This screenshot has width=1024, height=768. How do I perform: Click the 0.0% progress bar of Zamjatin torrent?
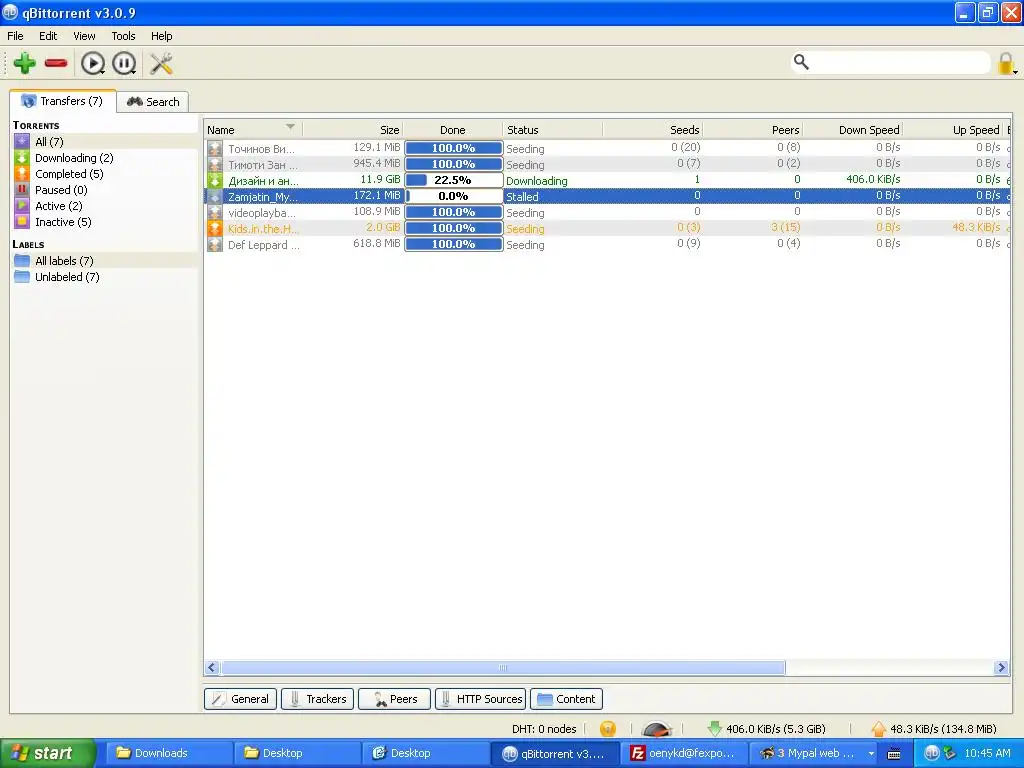coord(453,196)
